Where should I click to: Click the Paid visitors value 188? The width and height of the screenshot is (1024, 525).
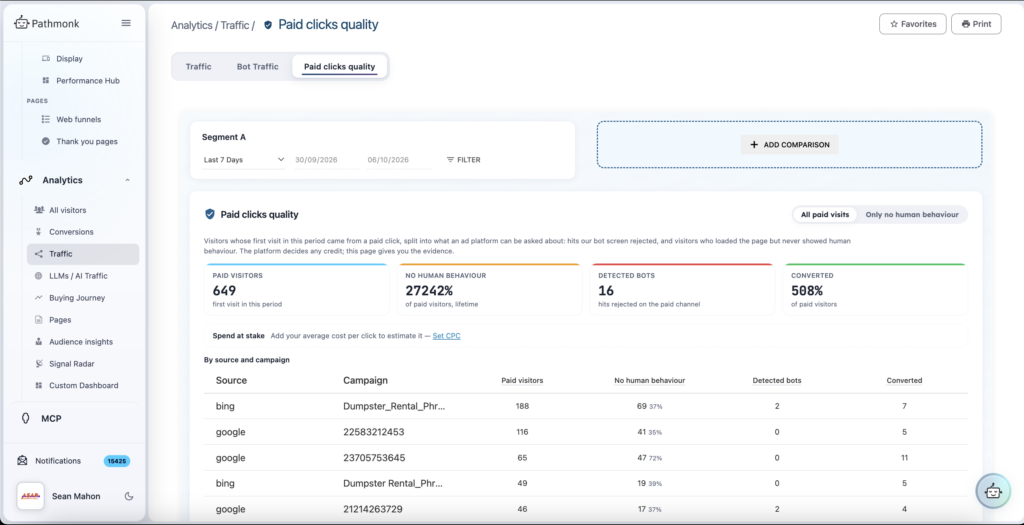522,406
